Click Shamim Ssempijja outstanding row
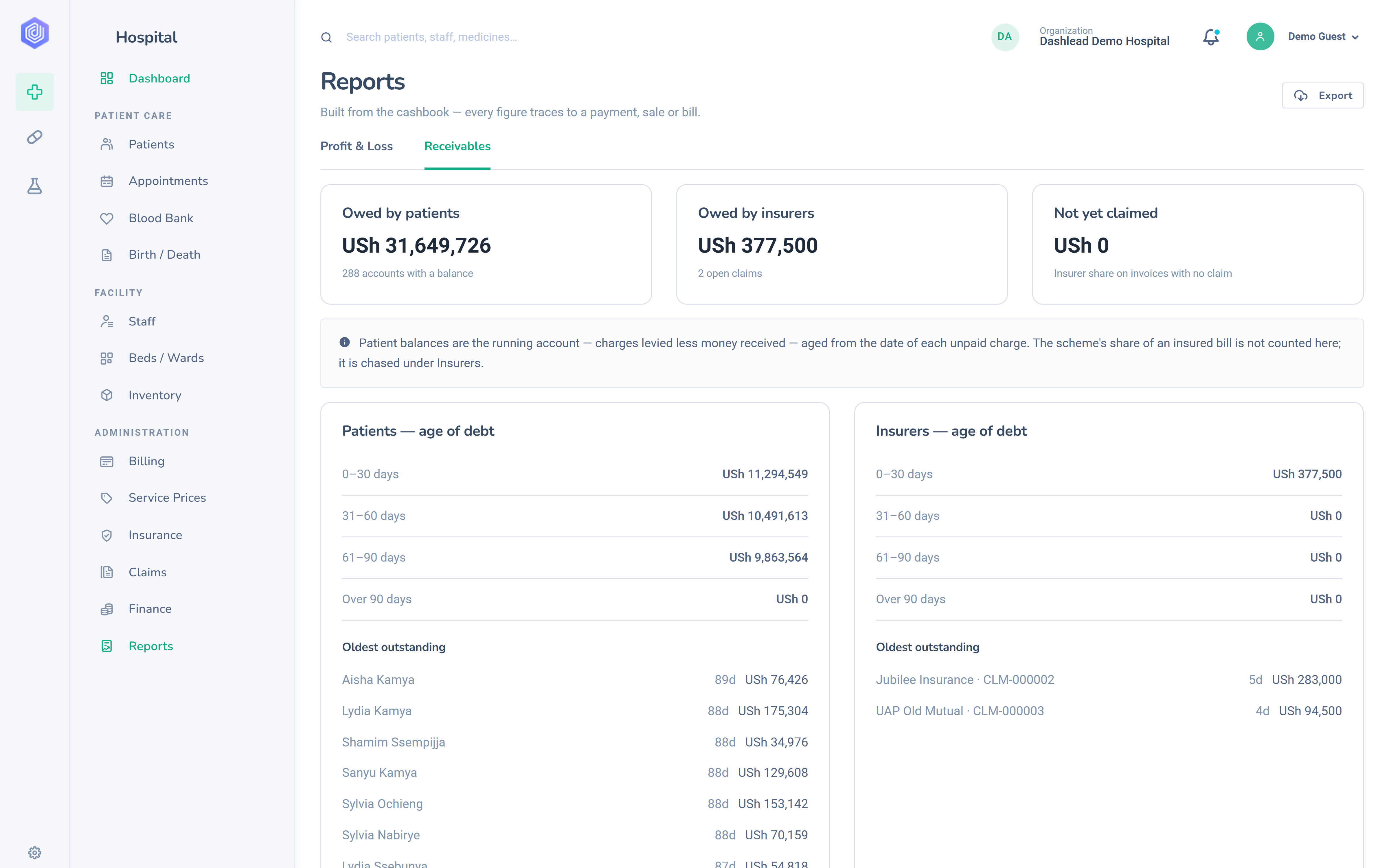This screenshot has height=868, width=1389. point(574,742)
